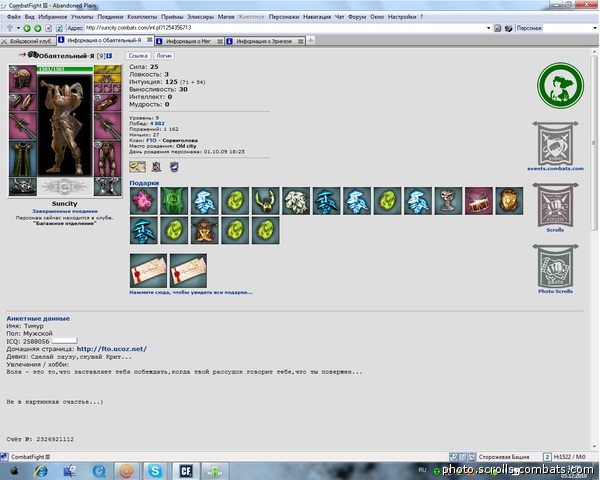Open the dropdown beside the up arrow

(x=18, y=28)
